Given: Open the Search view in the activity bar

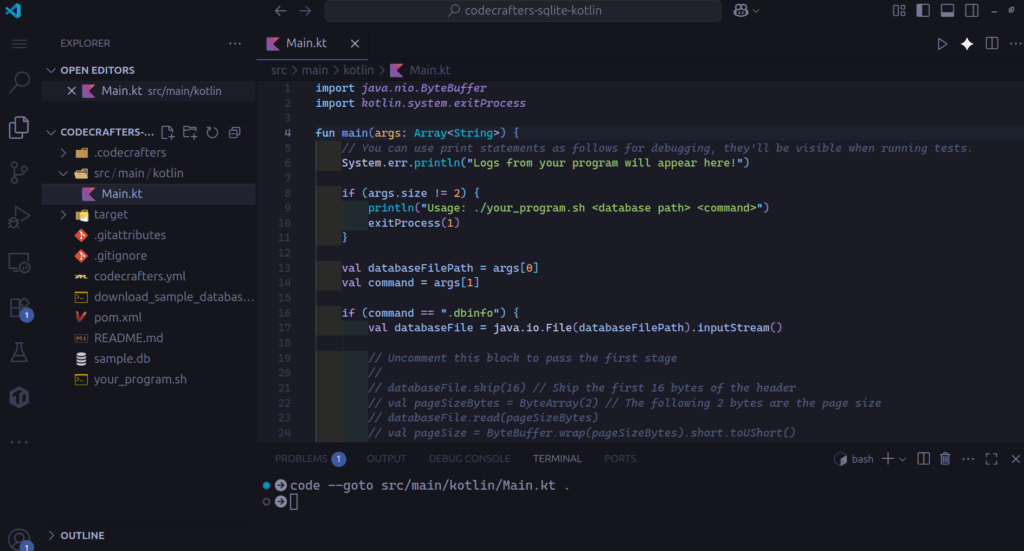Looking at the screenshot, I should (20, 82).
